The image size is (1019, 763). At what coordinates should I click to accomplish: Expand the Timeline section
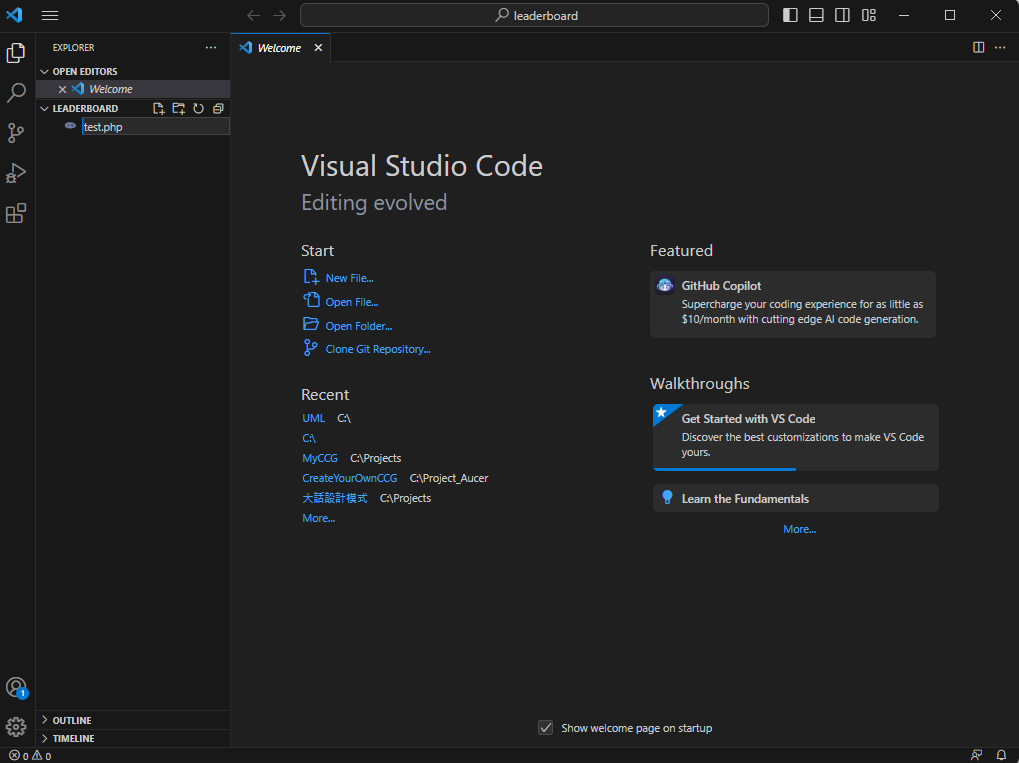pos(73,738)
